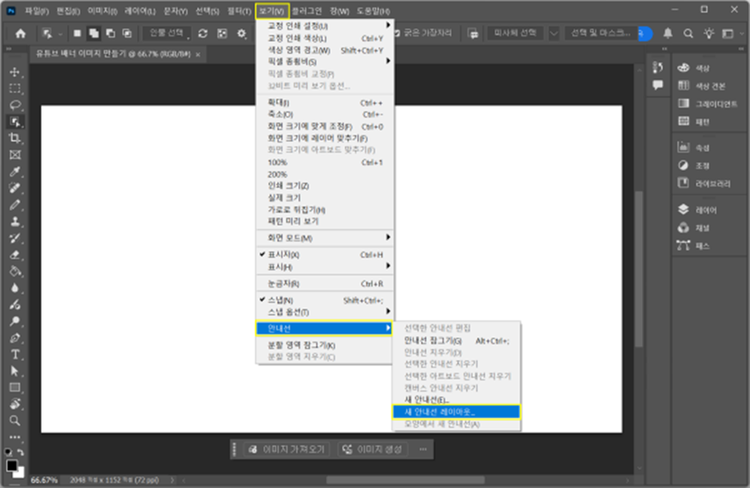Select the Crop tool
This screenshot has height=488, width=750.
click(x=15, y=138)
